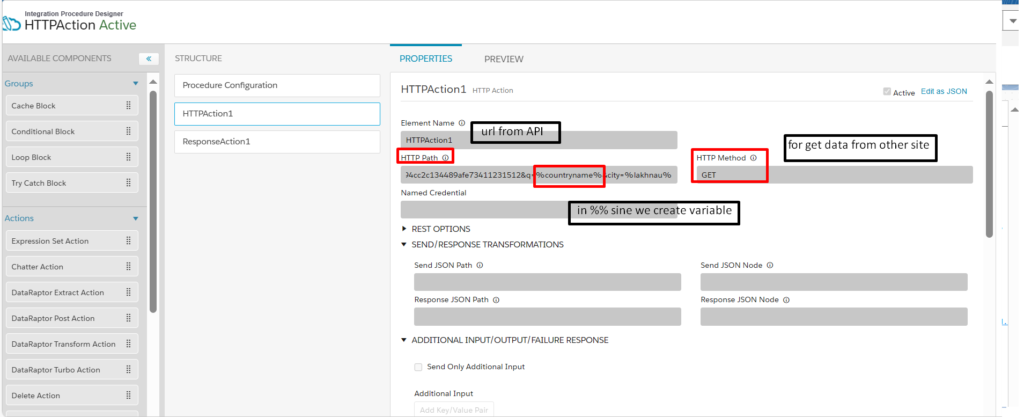Click into Response JSON Node field
Screen dimensions: 1024x417
(x=834, y=317)
